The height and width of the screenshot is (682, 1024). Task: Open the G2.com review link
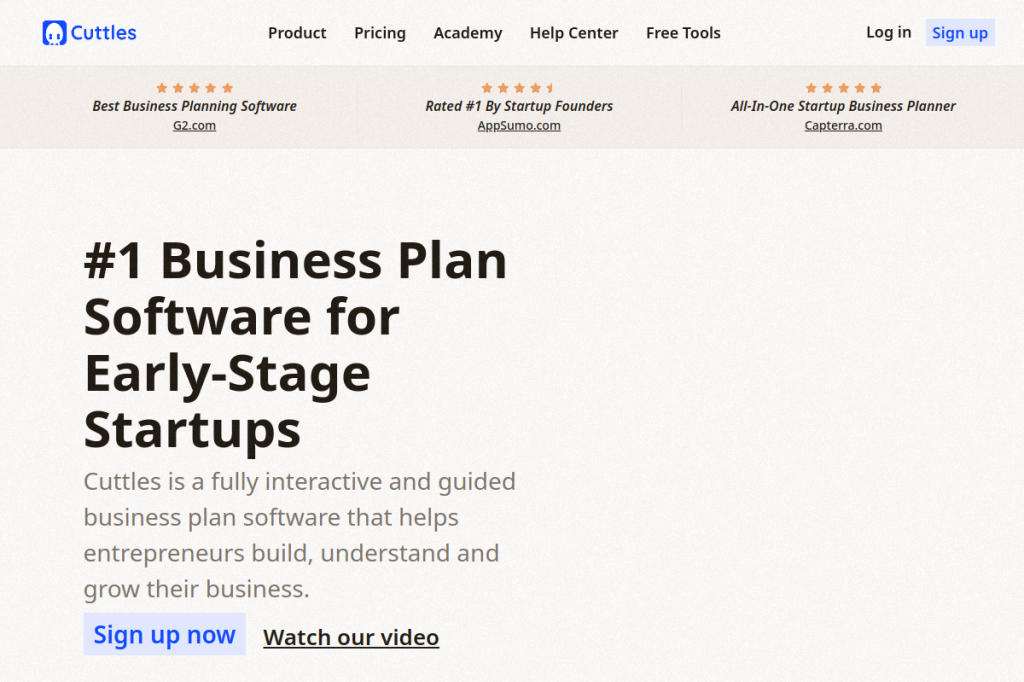(194, 125)
